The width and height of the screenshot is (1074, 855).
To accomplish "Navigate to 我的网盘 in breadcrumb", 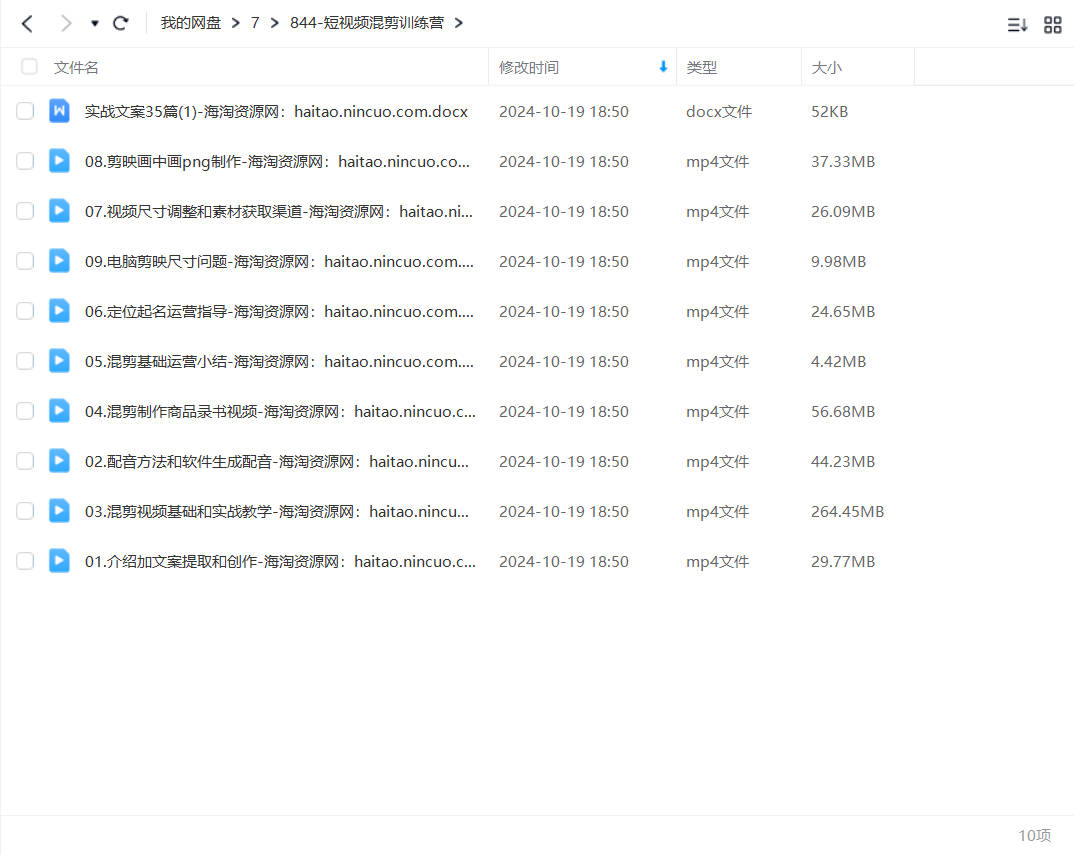I will tap(191, 23).
